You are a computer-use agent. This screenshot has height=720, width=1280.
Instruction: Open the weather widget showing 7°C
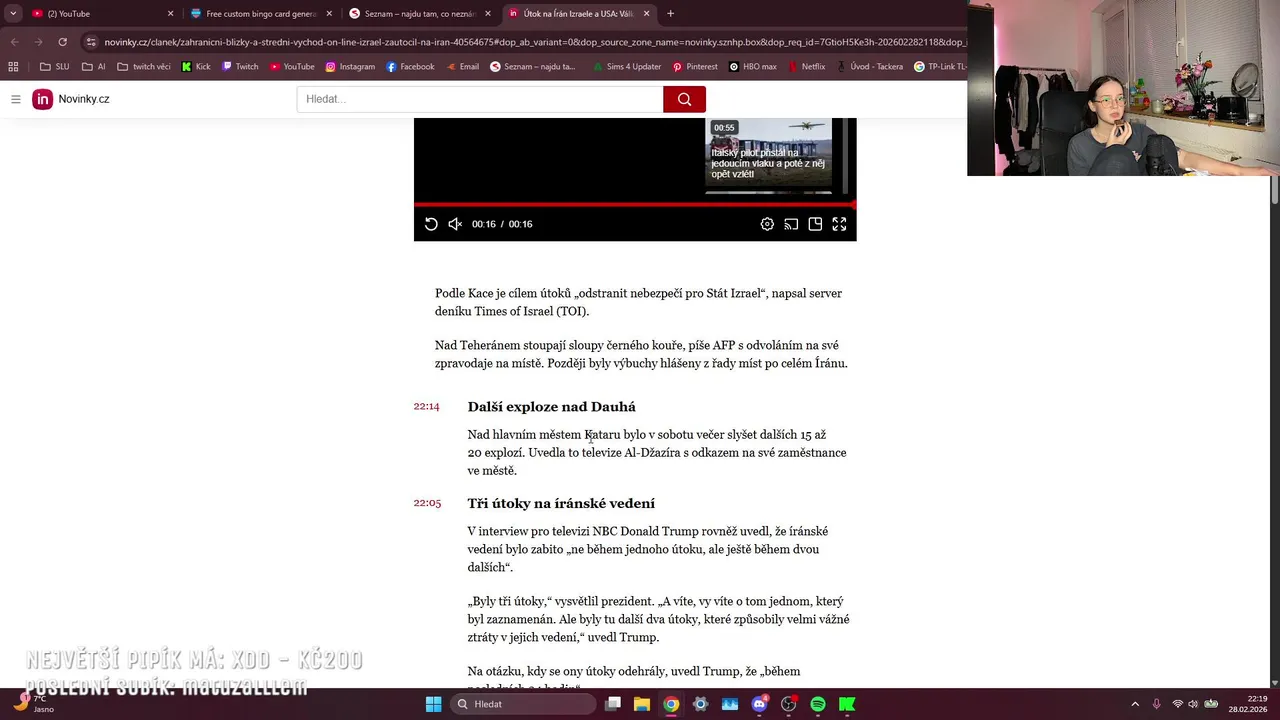32,704
